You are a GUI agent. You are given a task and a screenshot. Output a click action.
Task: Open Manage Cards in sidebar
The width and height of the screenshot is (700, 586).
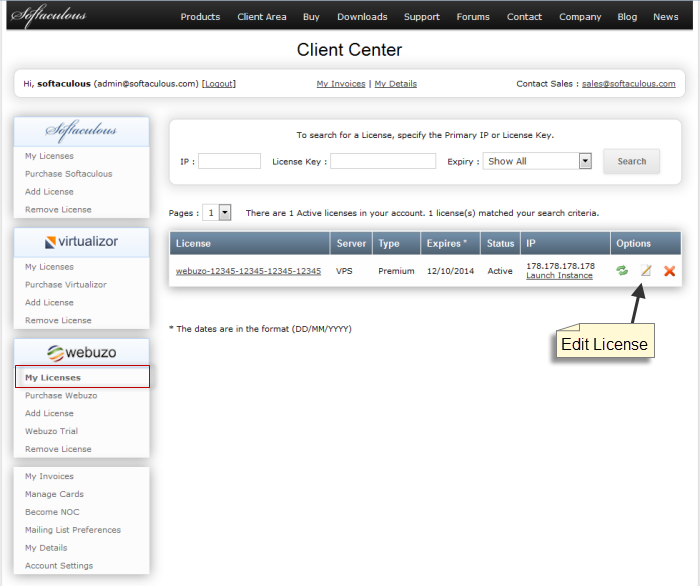pyautogui.click(x=54, y=494)
